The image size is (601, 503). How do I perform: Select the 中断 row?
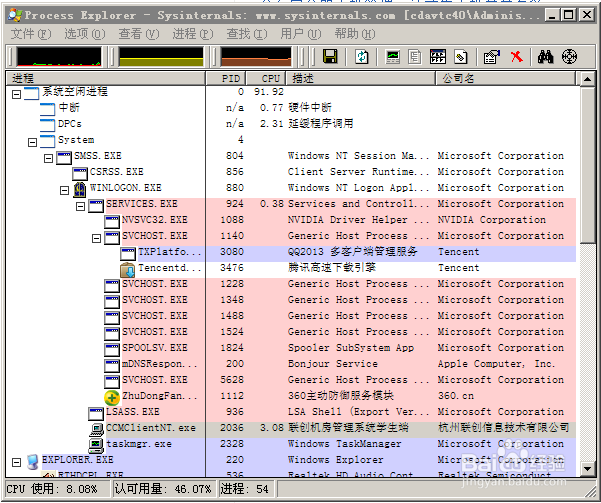pos(291,109)
